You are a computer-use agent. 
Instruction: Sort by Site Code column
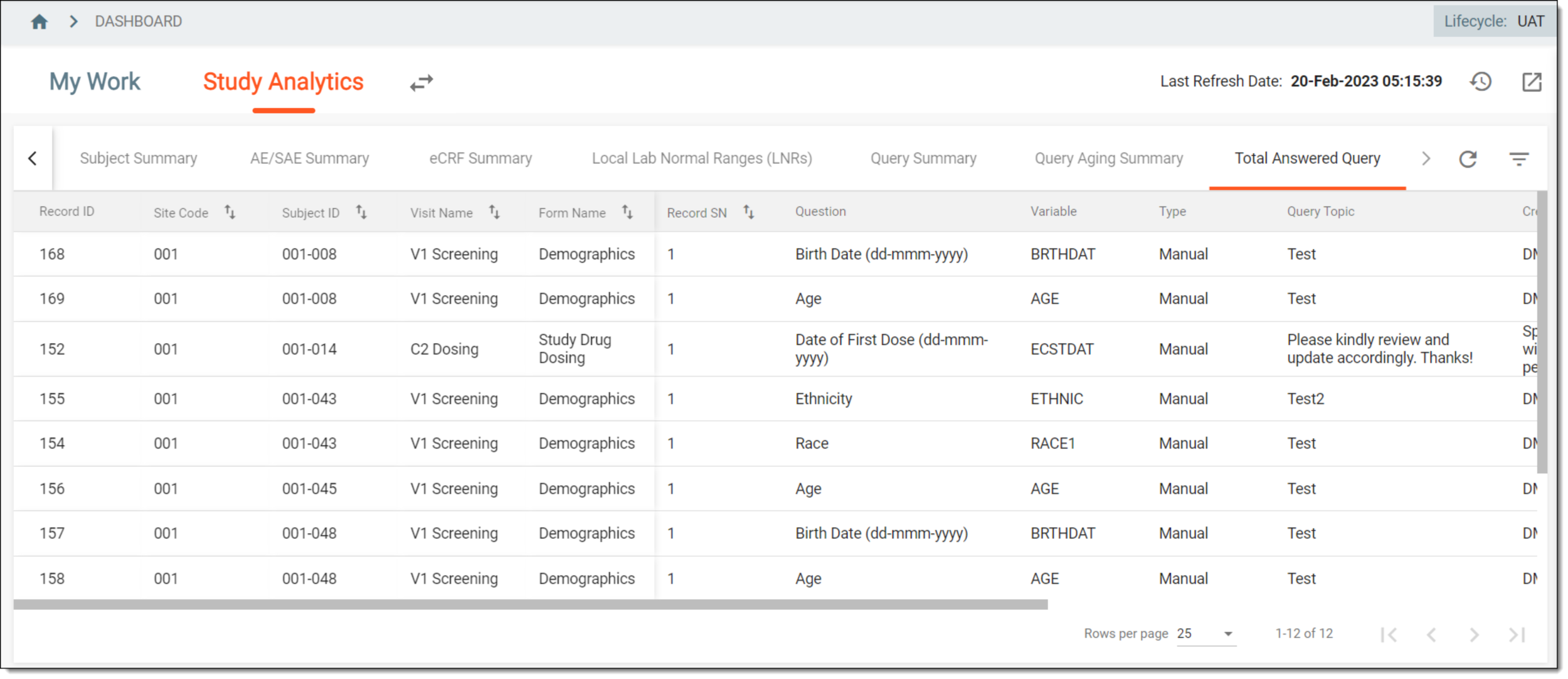230,213
